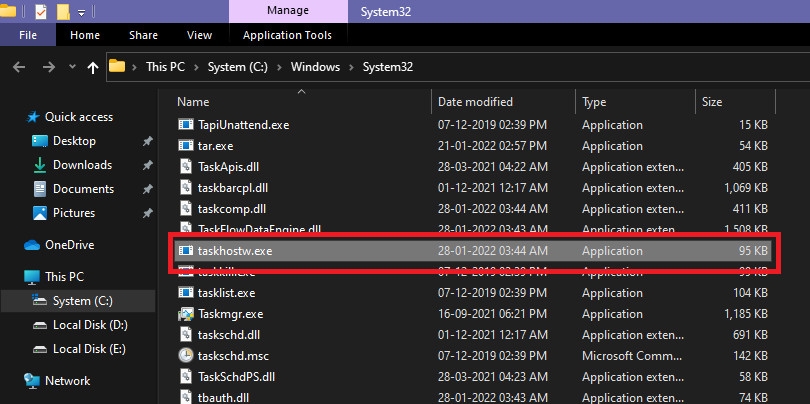Select the taskcomp.dll file
Screen dimensions: 810x404
click(x=232, y=209)
